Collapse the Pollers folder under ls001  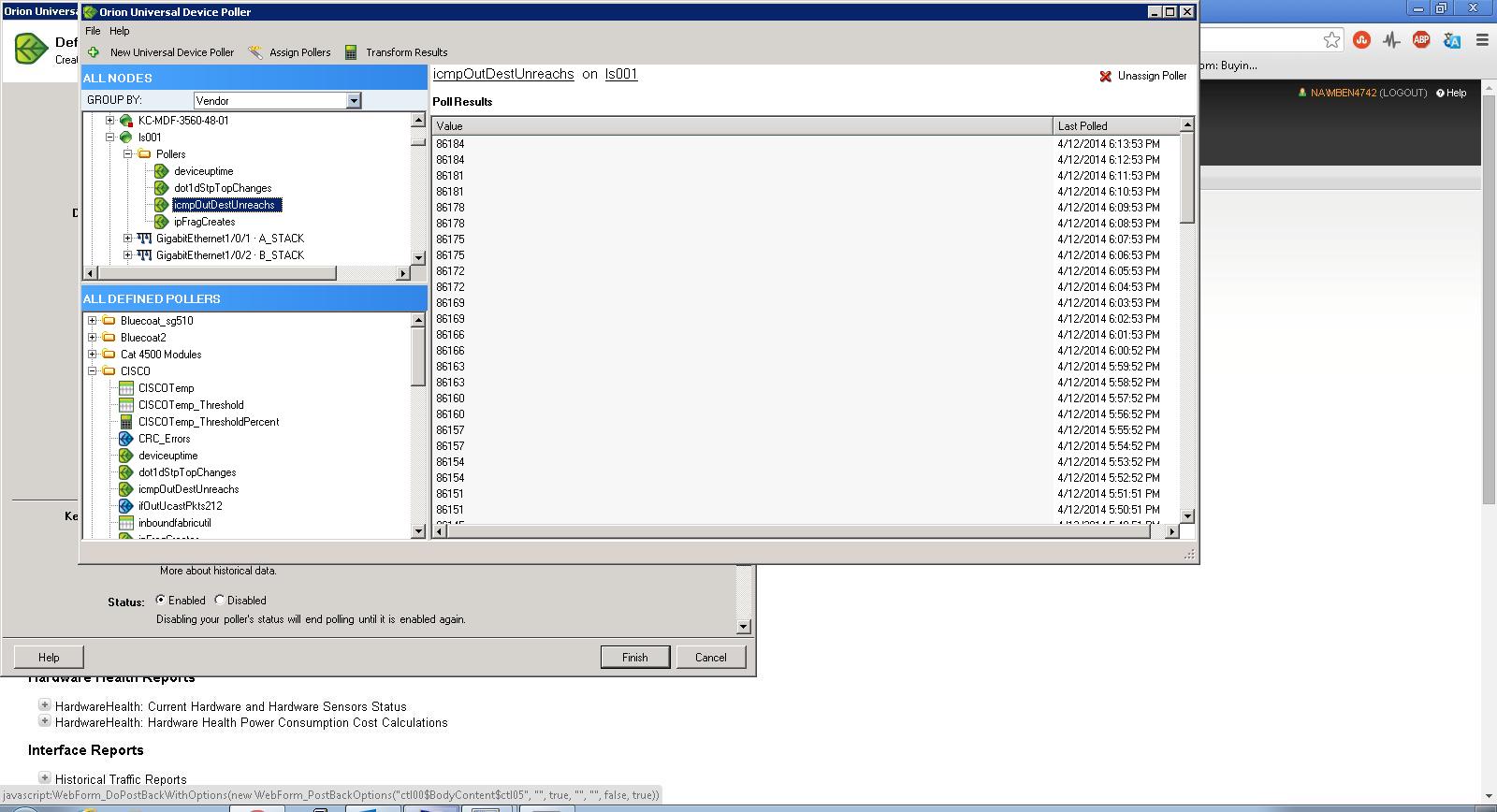pyautogui.click(x=127, y=154)
